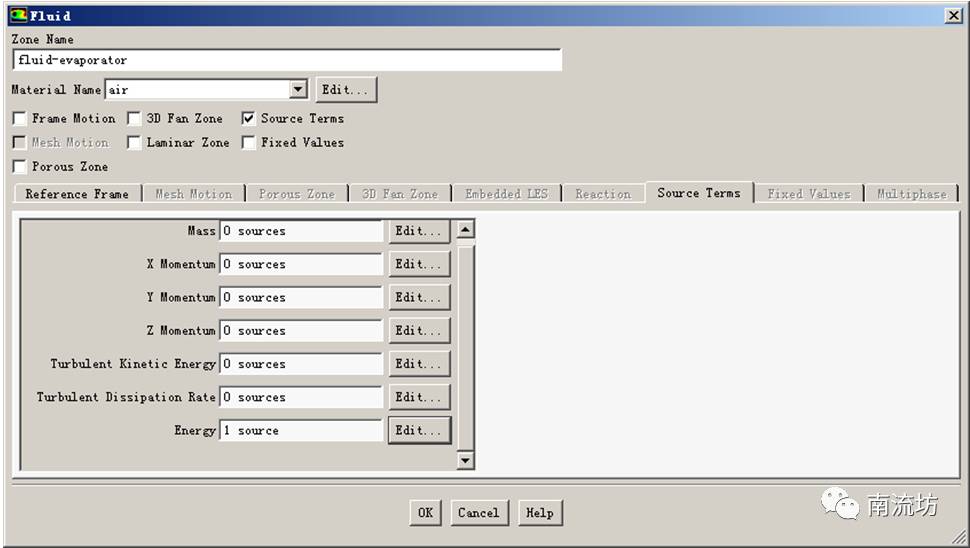The width and height of the screenshot is (970, 548).
Task: Enable the Fixed Values checkbox
Action: 248,142
